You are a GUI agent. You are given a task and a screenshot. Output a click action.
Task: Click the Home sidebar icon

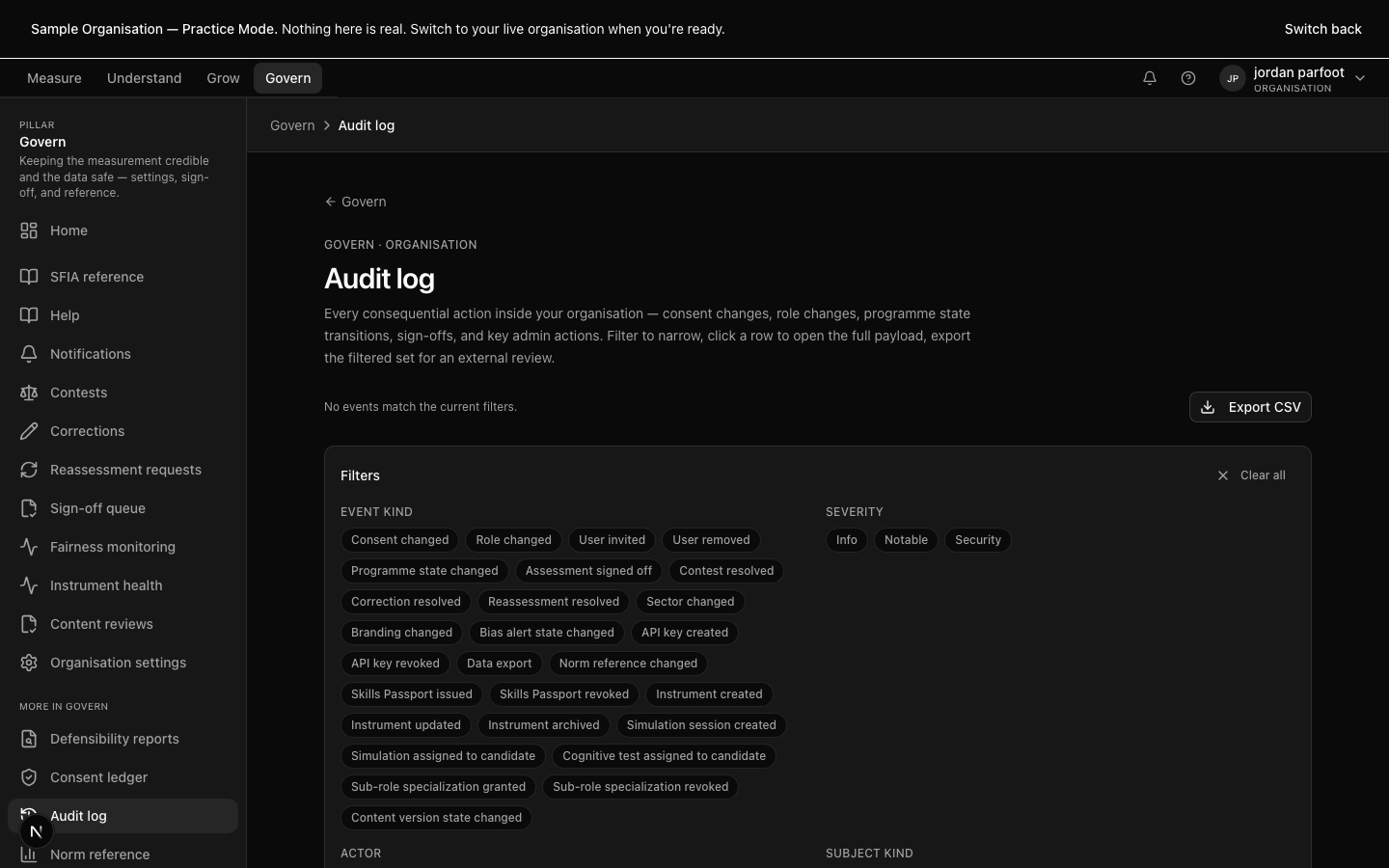tap(29, 231)
